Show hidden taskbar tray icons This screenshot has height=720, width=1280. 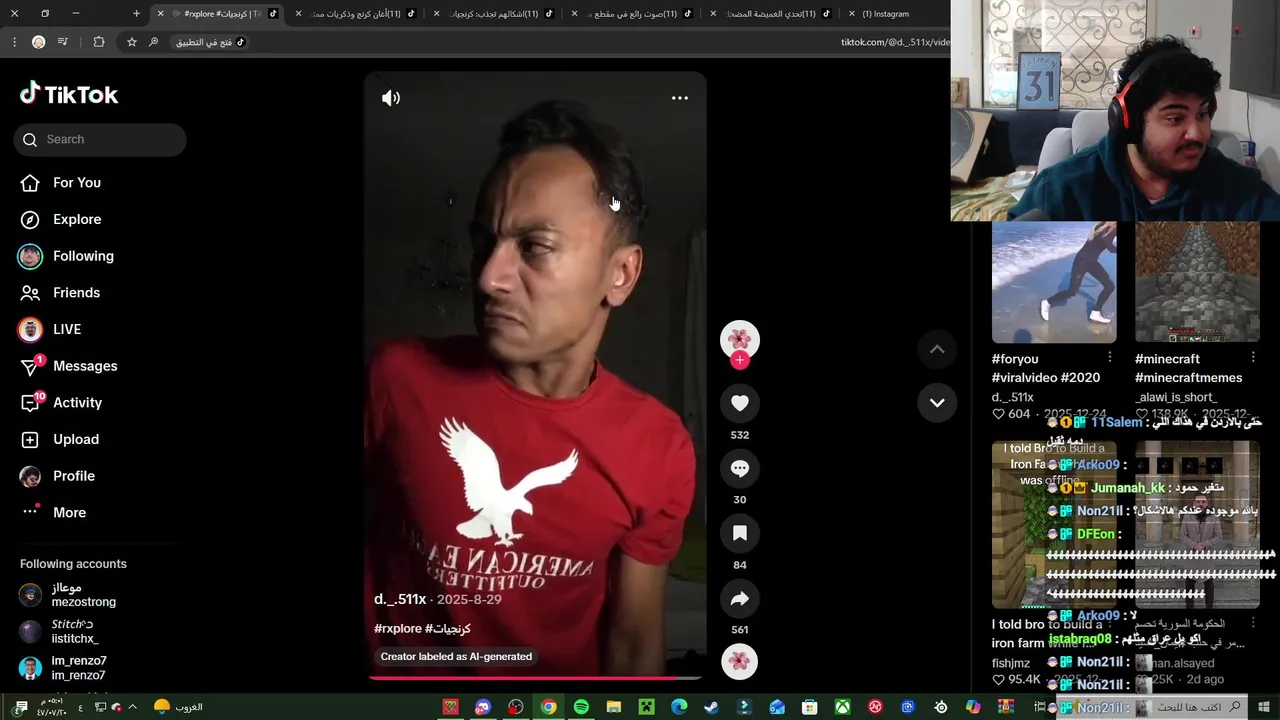point(132,707)
